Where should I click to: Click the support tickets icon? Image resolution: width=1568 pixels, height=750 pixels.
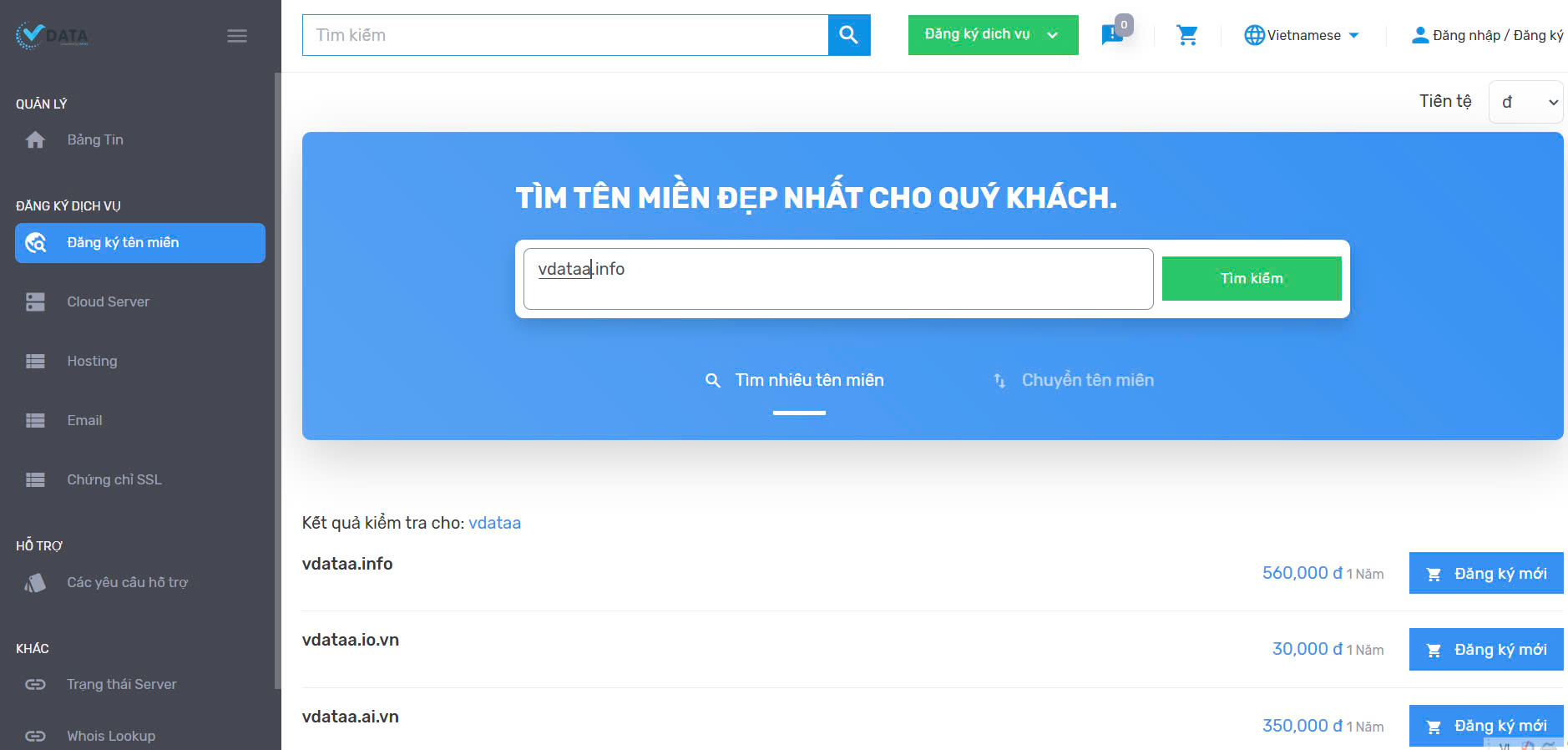pyautogui.click(x=35, y=582)
